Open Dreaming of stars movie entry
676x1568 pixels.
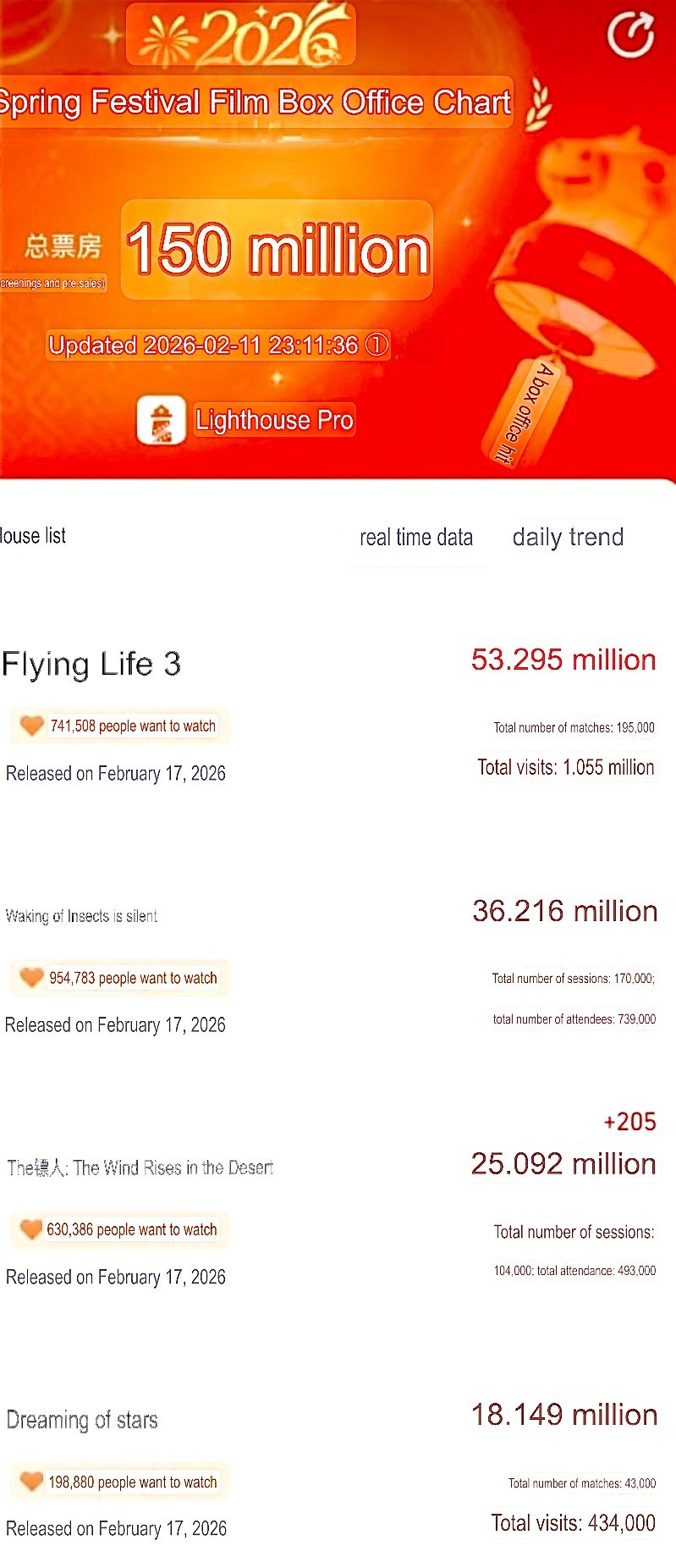[82, 1419]
